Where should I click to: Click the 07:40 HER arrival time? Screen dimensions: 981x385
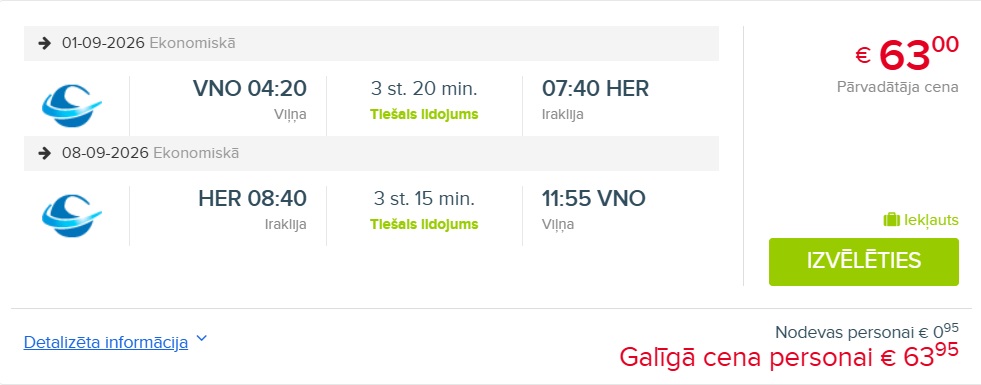tap(595, 89)
